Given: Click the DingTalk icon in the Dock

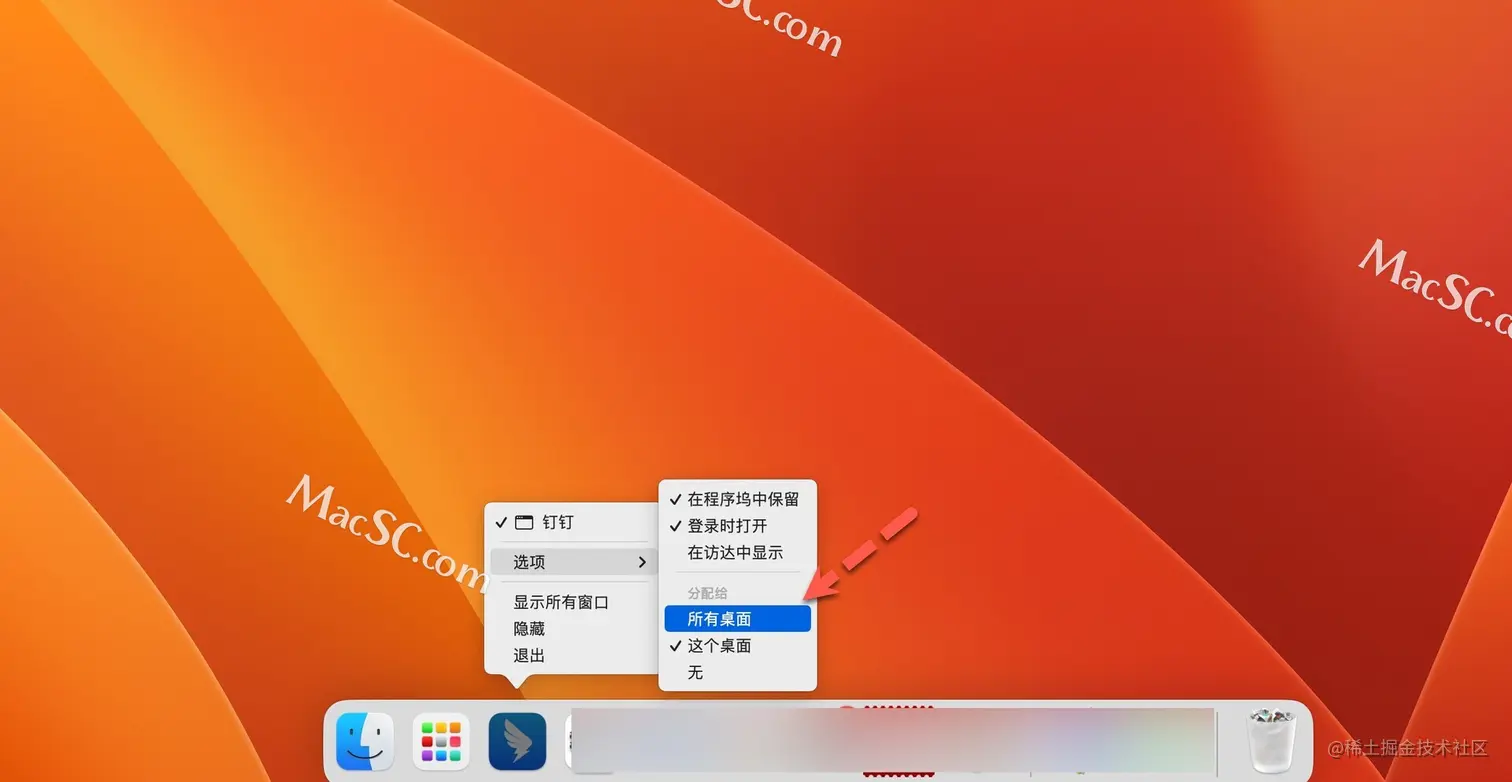Looking at the screenshot, I should (x=517, y=741).
